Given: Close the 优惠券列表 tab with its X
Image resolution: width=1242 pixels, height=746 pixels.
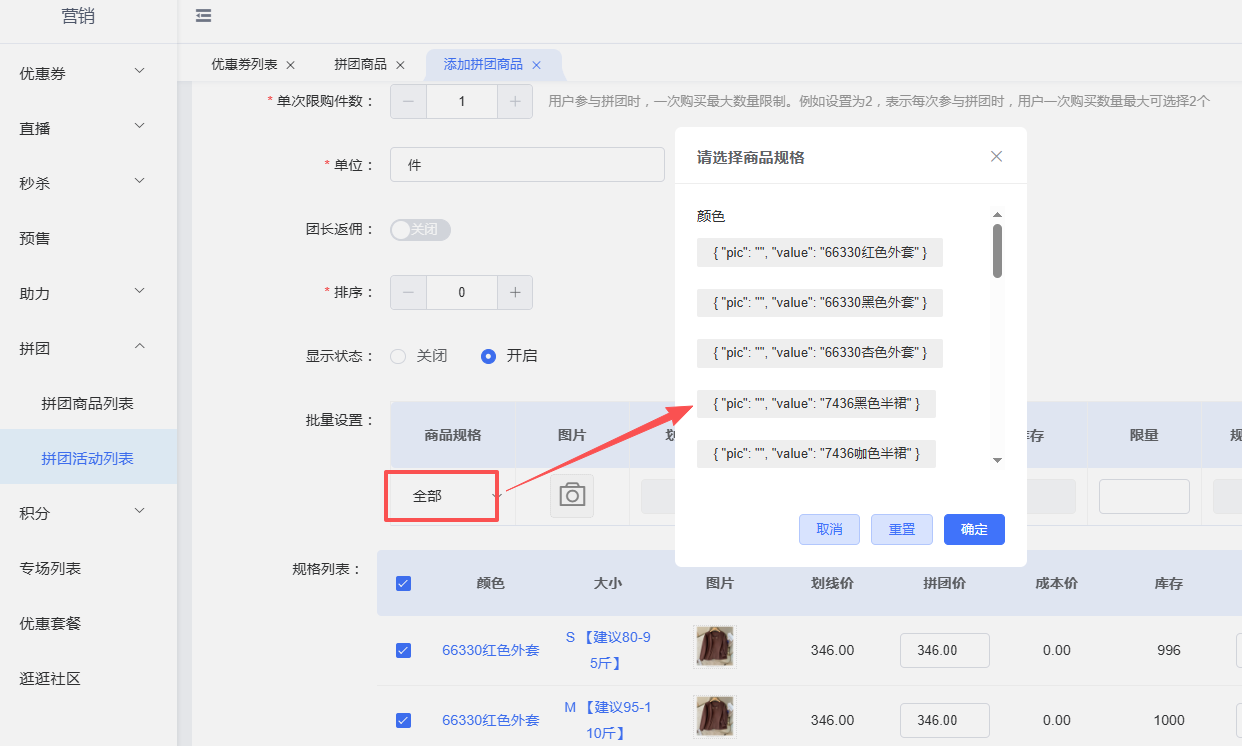Looking at the screenshot, I should 291,65.
